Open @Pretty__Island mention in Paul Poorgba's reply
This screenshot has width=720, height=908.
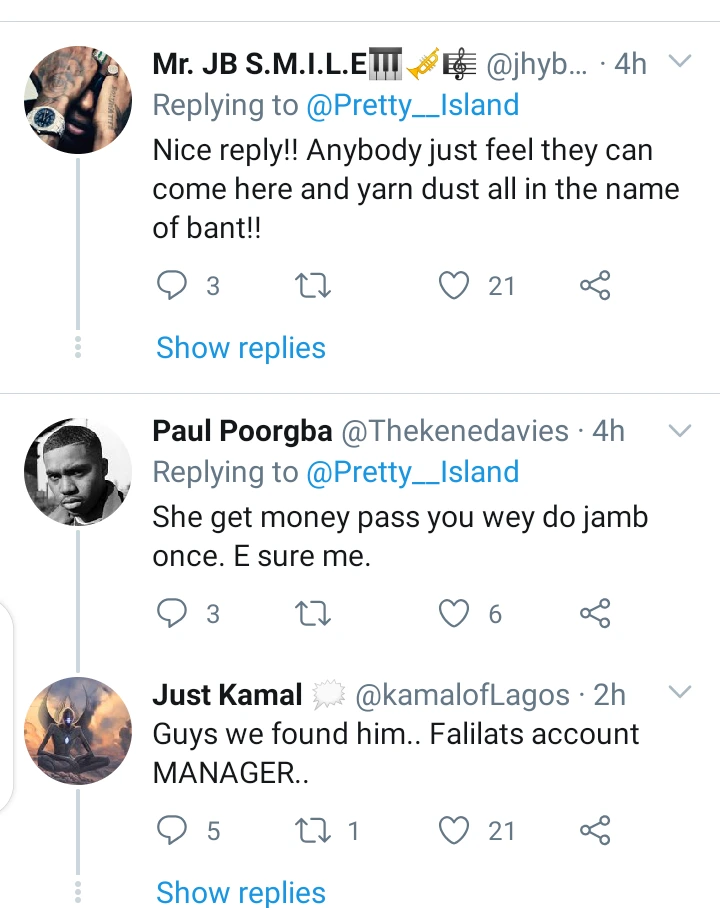click(x=413, y=472)
